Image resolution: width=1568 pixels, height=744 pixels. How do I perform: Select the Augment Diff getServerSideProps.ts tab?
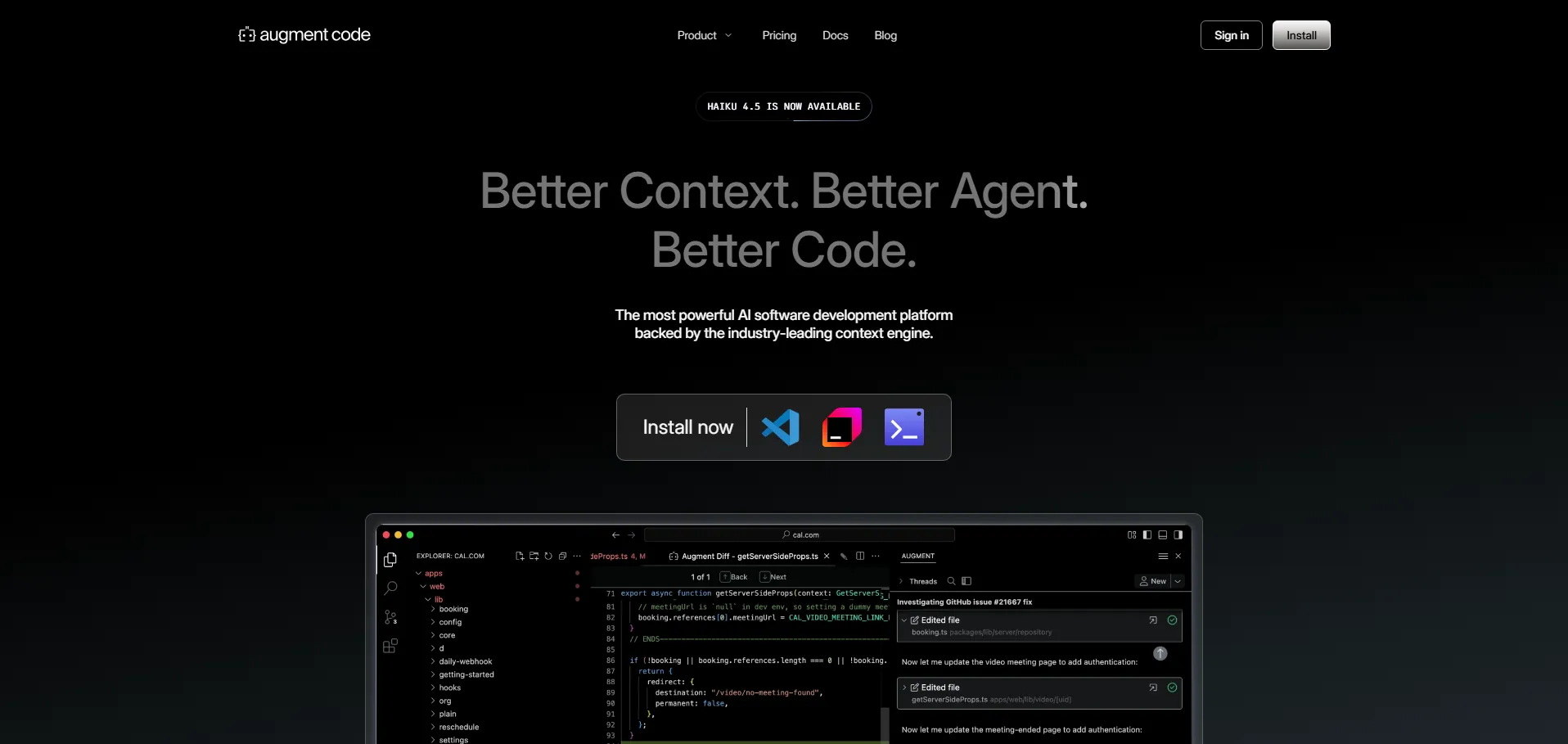click(x=748, y=557)
